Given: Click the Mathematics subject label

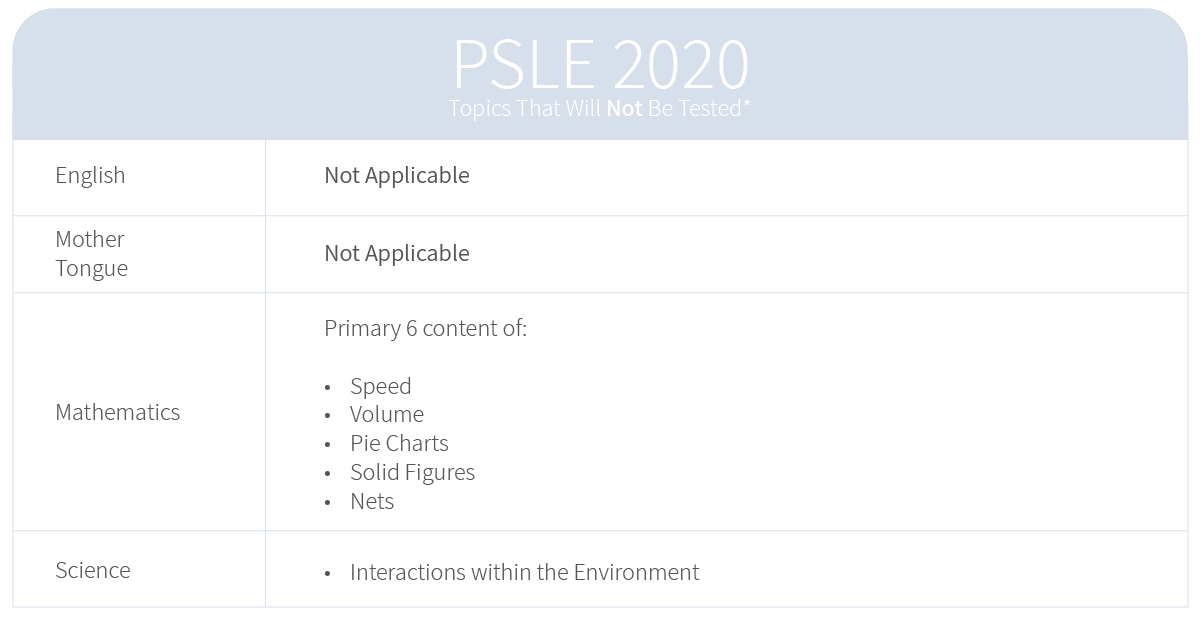Looking at the screenshot, I should click(118, 412).
